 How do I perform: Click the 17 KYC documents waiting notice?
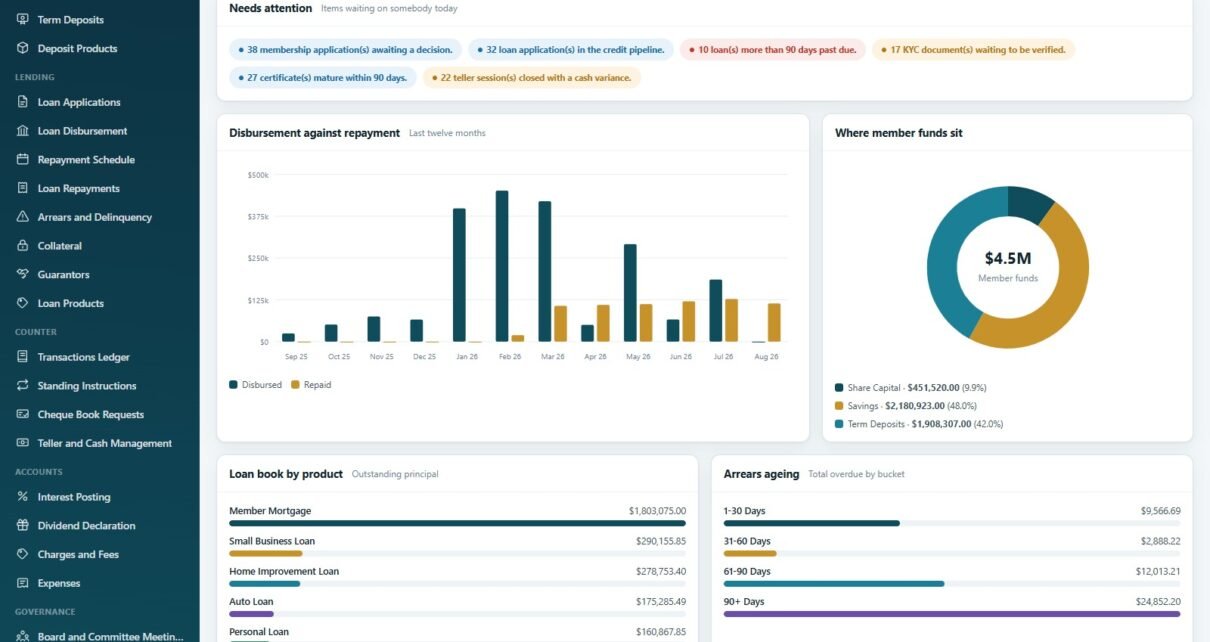pos(973,49)
